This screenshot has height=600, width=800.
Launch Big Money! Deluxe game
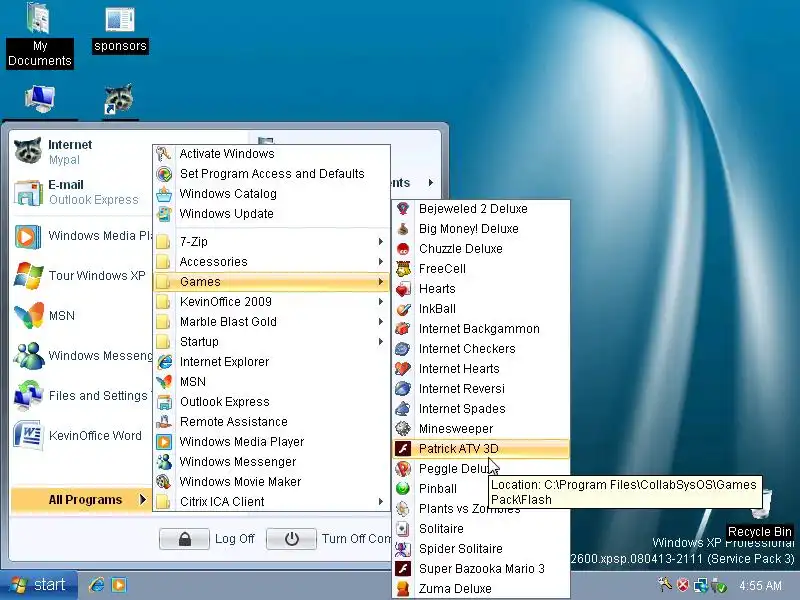pyautogui.click(x=480, y=229)
